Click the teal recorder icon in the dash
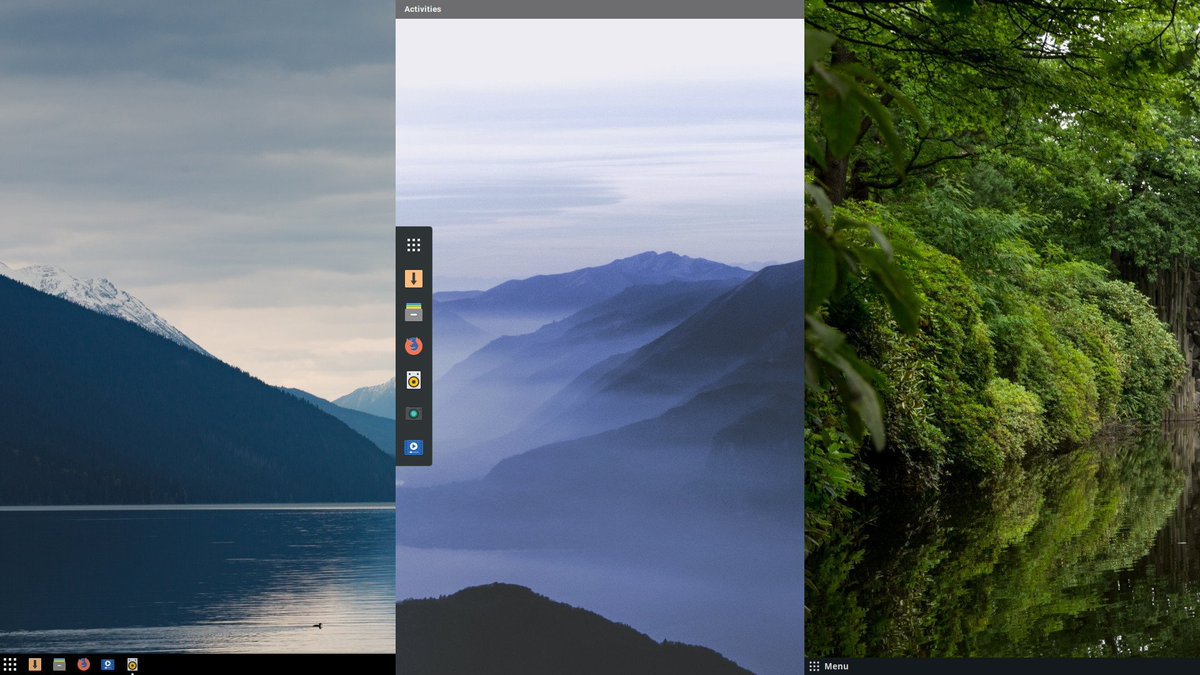1200x675 pixels. pos(414,413)
